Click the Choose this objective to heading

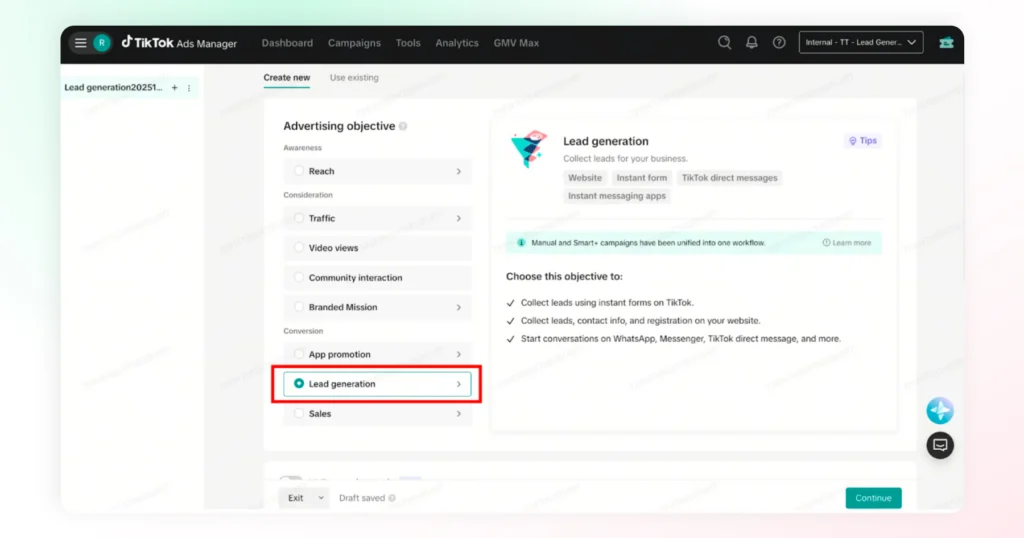(564, 277)
